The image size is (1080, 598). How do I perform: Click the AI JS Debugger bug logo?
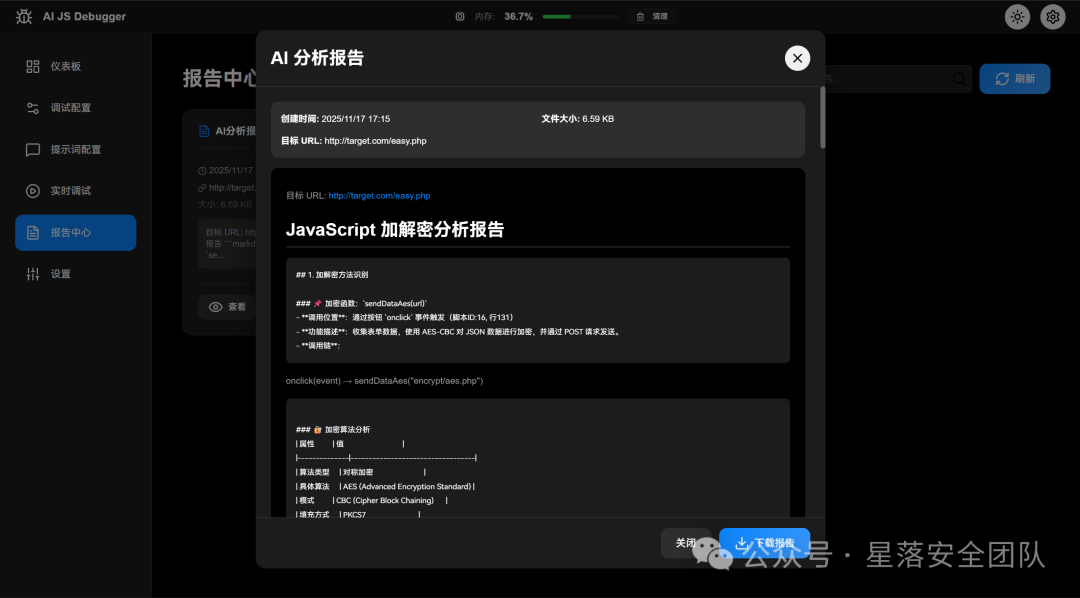24,17
